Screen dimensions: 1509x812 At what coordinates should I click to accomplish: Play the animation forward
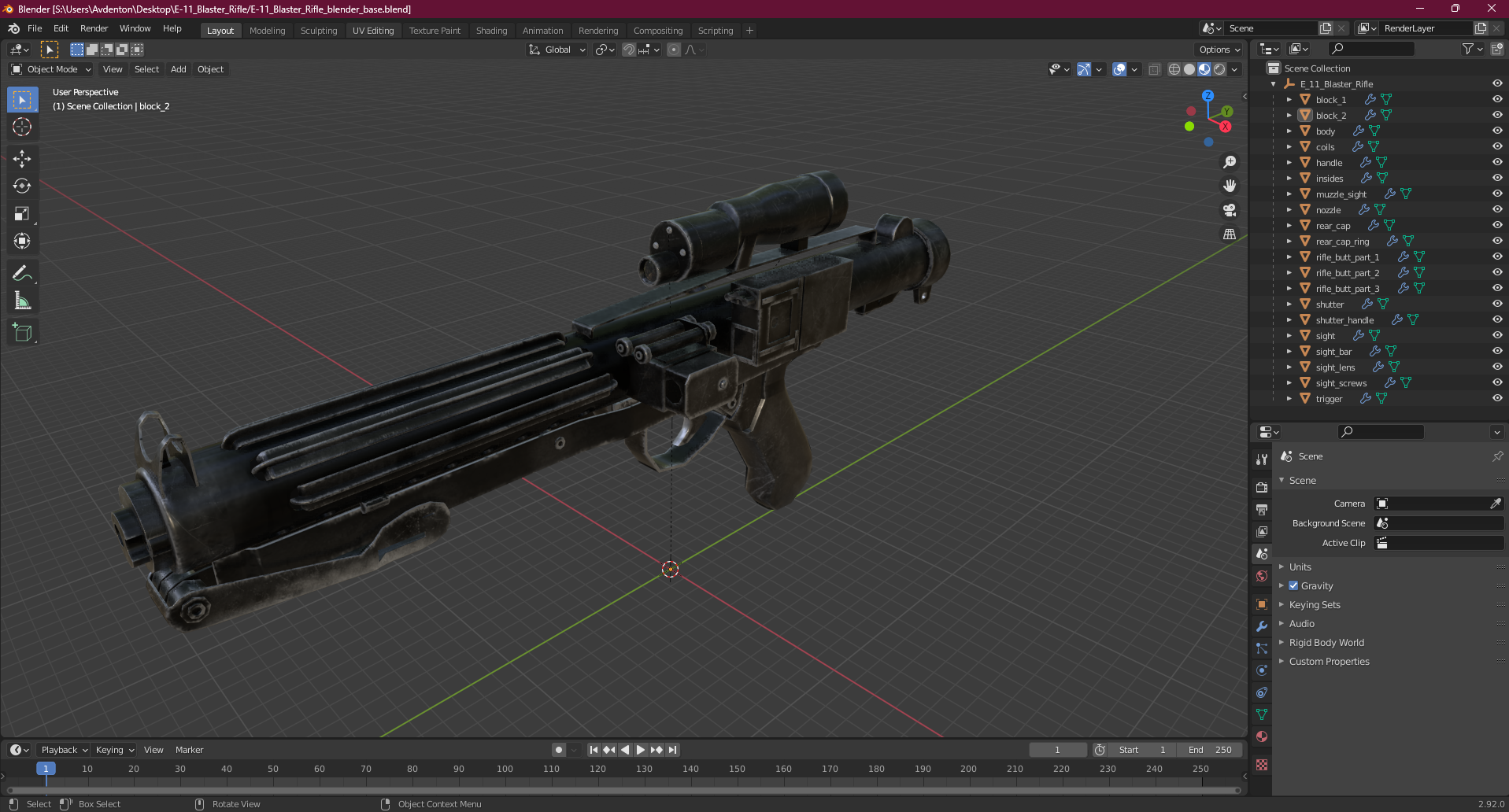641,750
